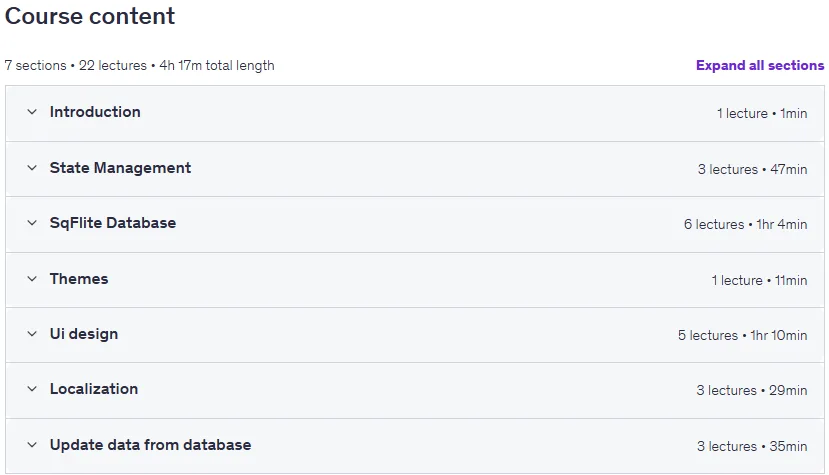Viewport: 829px width, 475px height.
Task: Open the Ui design chevron arrow
Action: pos(32,334)
